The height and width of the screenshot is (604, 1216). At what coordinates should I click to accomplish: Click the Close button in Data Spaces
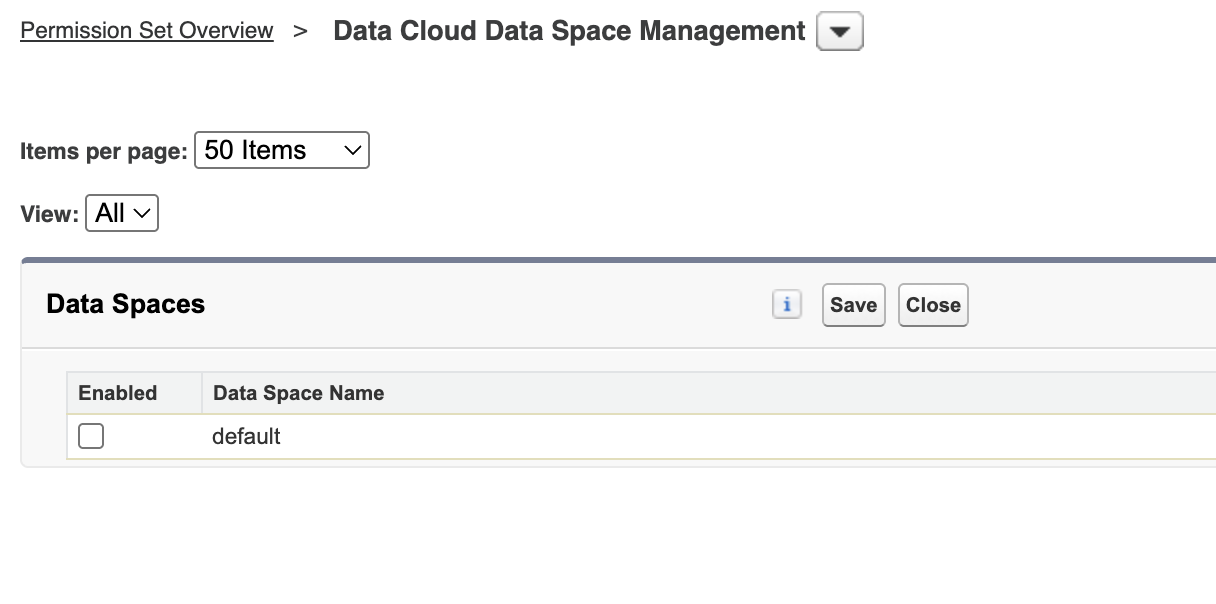point(933,305)
